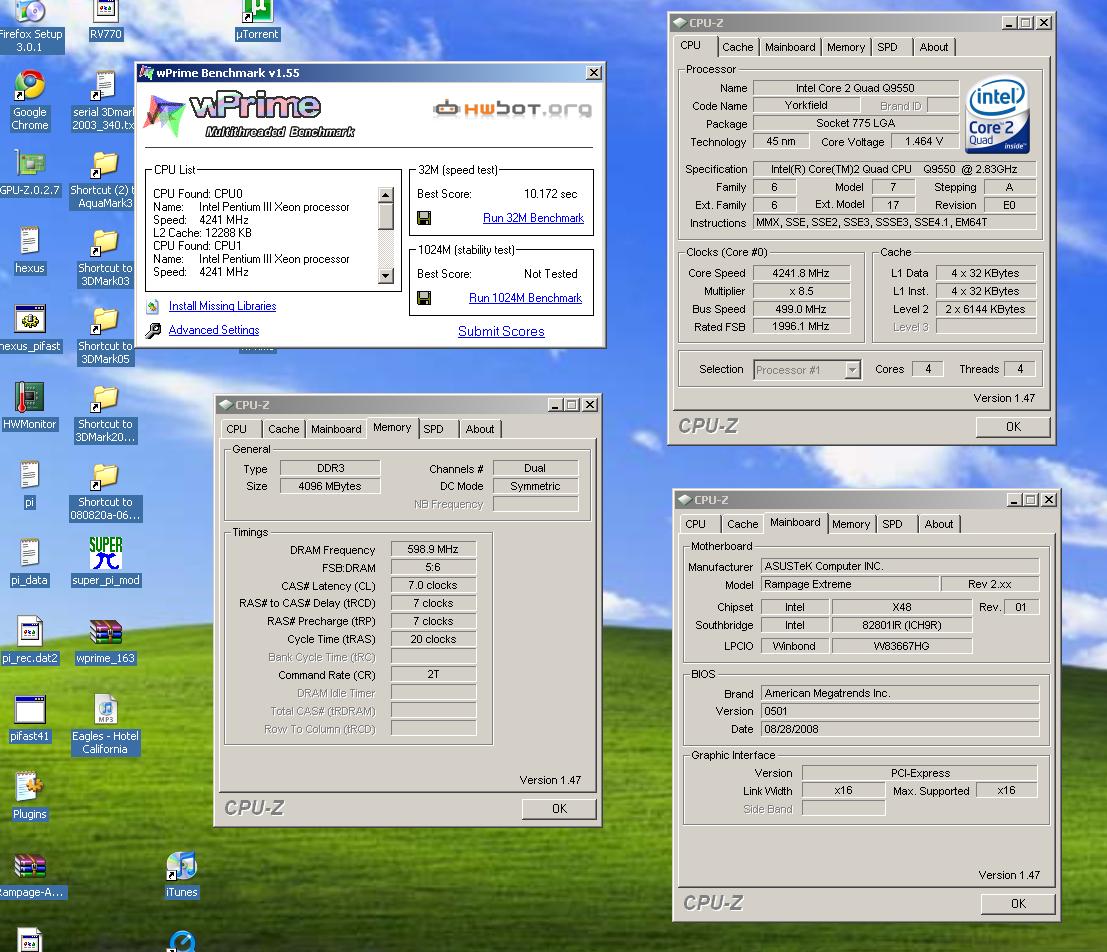Launch the nexus_pifast desktop icon
Screen dimensions: 1107x952
coord(30,320)
